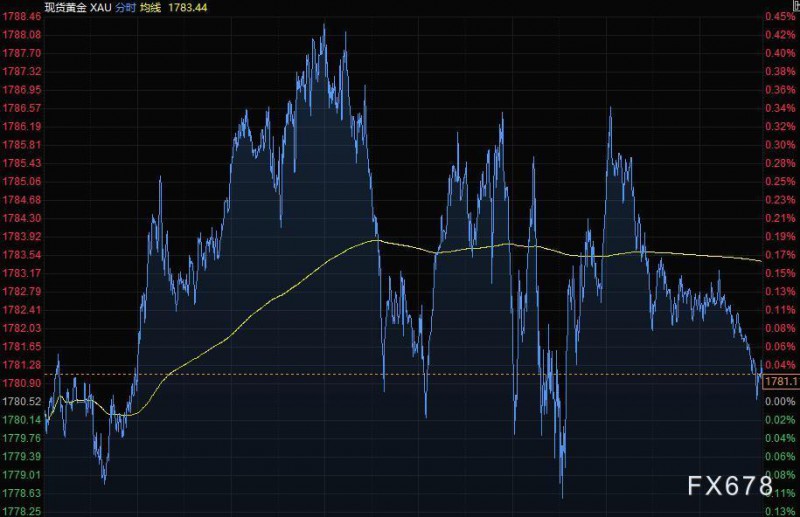Click the price axis label 1783.17

(x=21, y=273)
